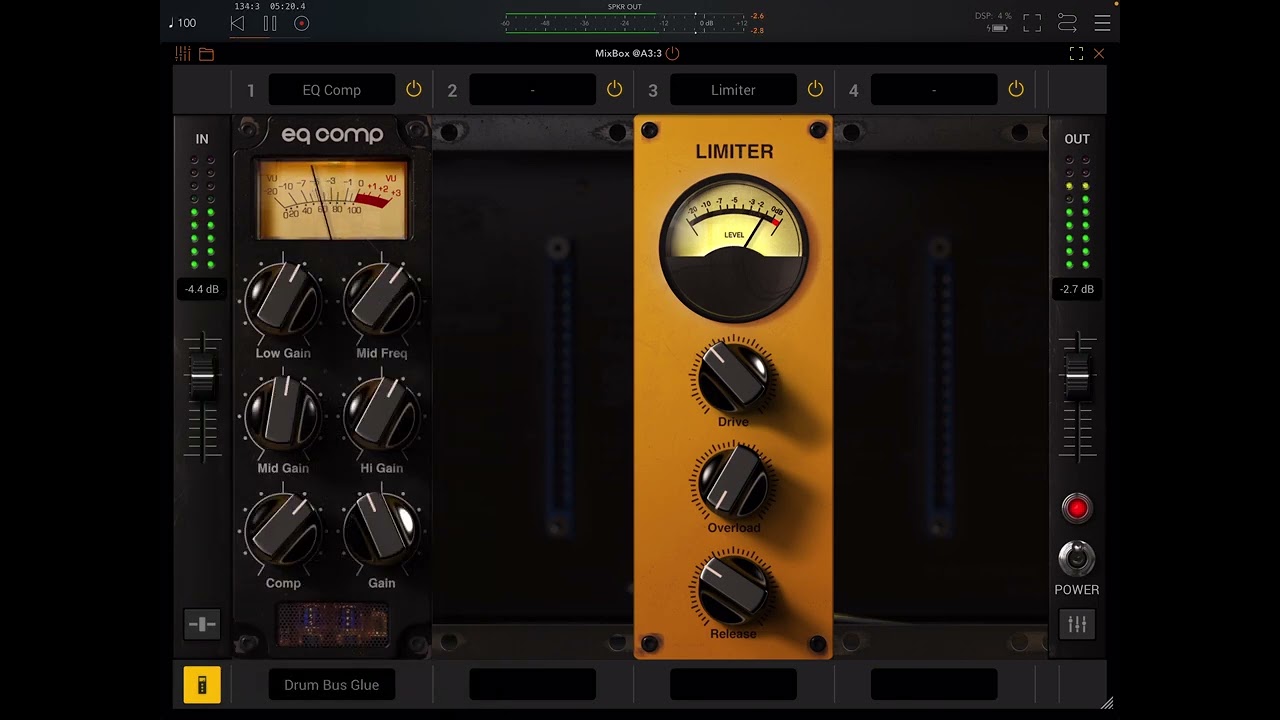The width and height of the screenshot is (1280, 720).
Task: Toggle power of slot 3 Limiter
Action: pos(816,89)
